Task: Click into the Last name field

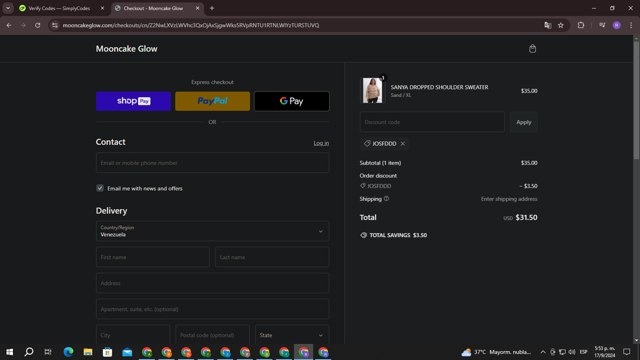Action: click(272, 257)
